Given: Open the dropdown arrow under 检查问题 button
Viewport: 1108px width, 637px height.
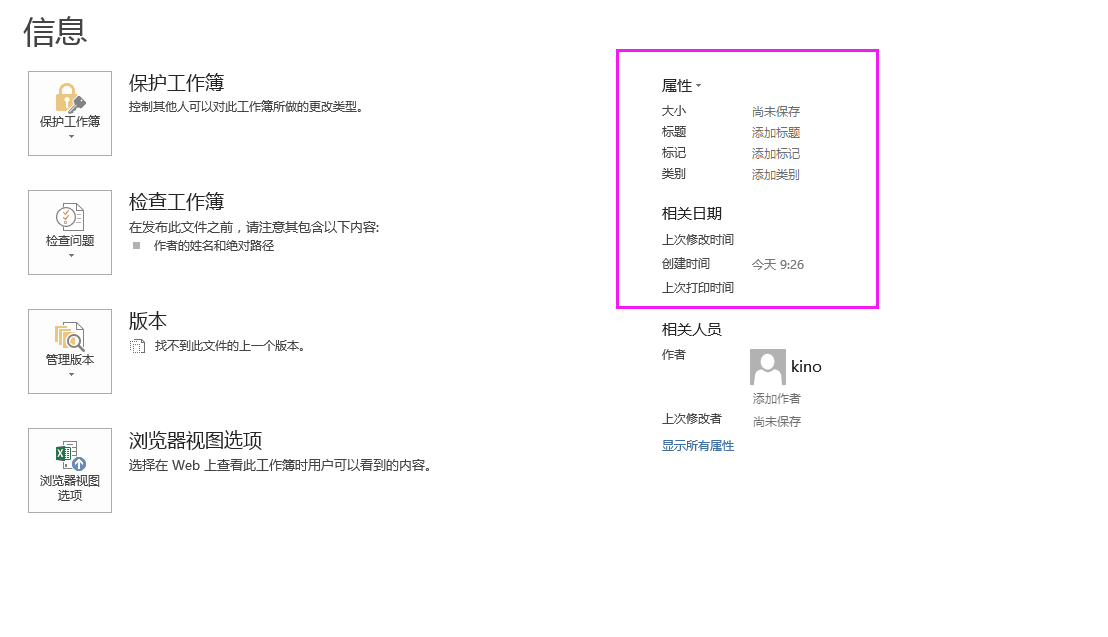Looking at the screenshot, I should pos(70,256).
